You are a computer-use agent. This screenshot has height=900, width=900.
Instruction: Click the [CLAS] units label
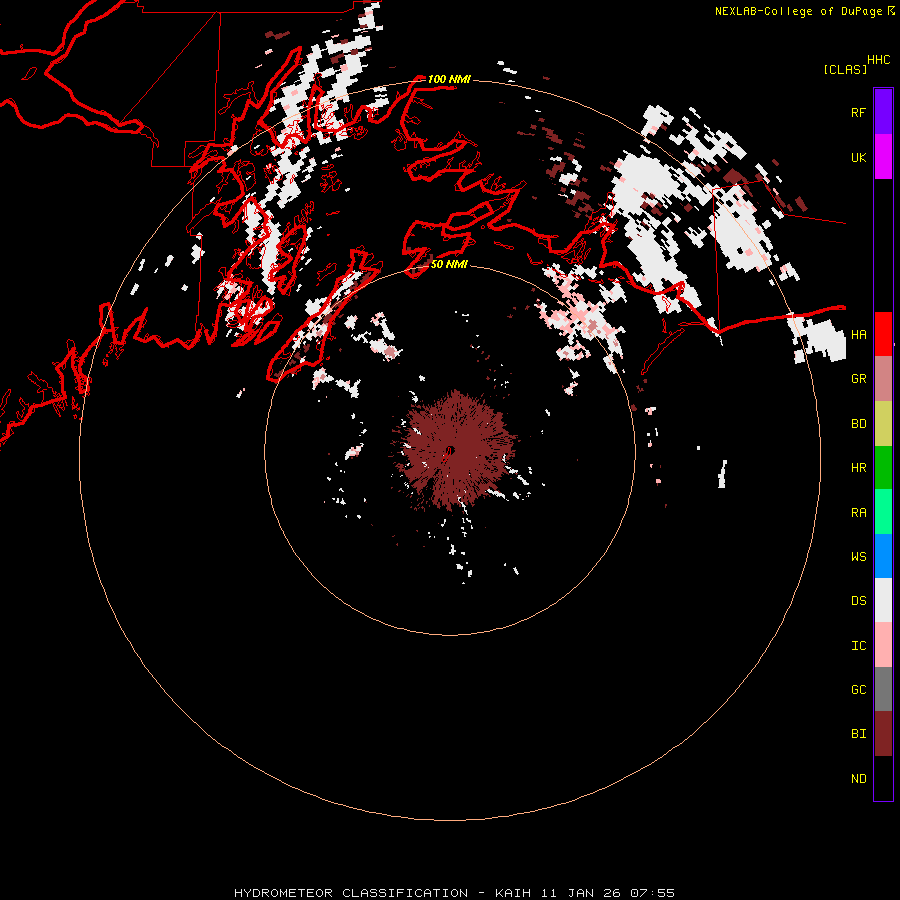(845, 69)
